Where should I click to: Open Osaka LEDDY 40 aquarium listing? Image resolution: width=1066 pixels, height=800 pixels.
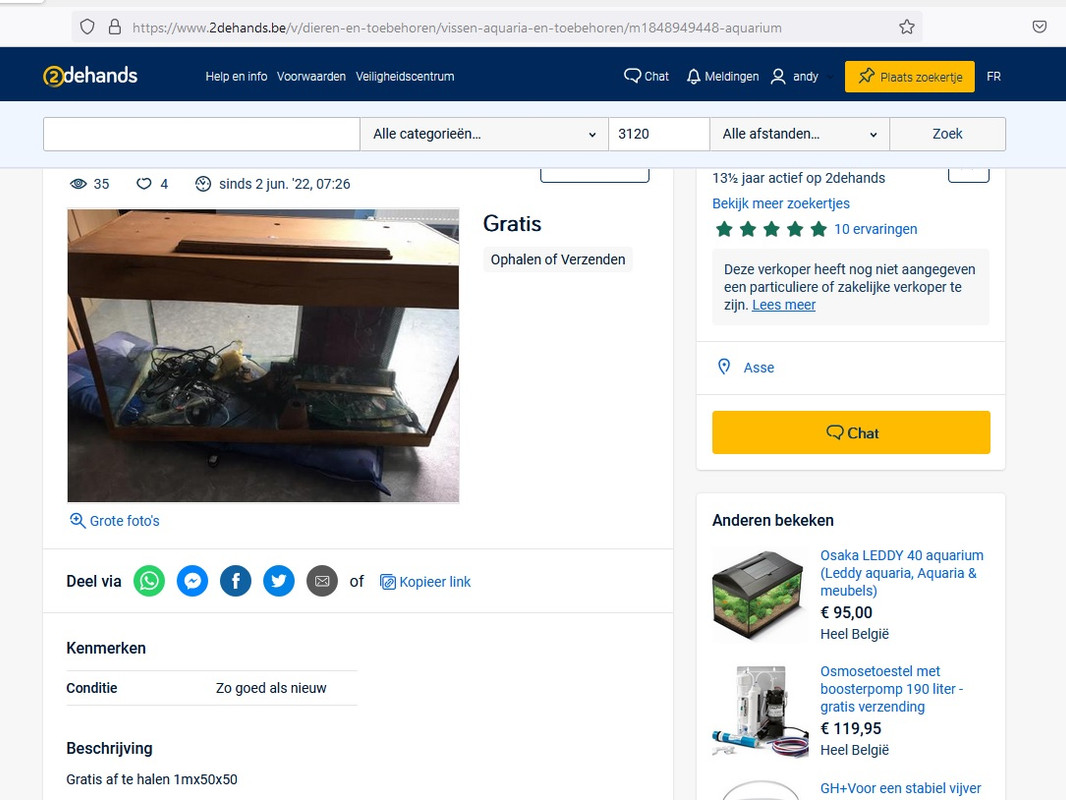click(x=901, y=573)
